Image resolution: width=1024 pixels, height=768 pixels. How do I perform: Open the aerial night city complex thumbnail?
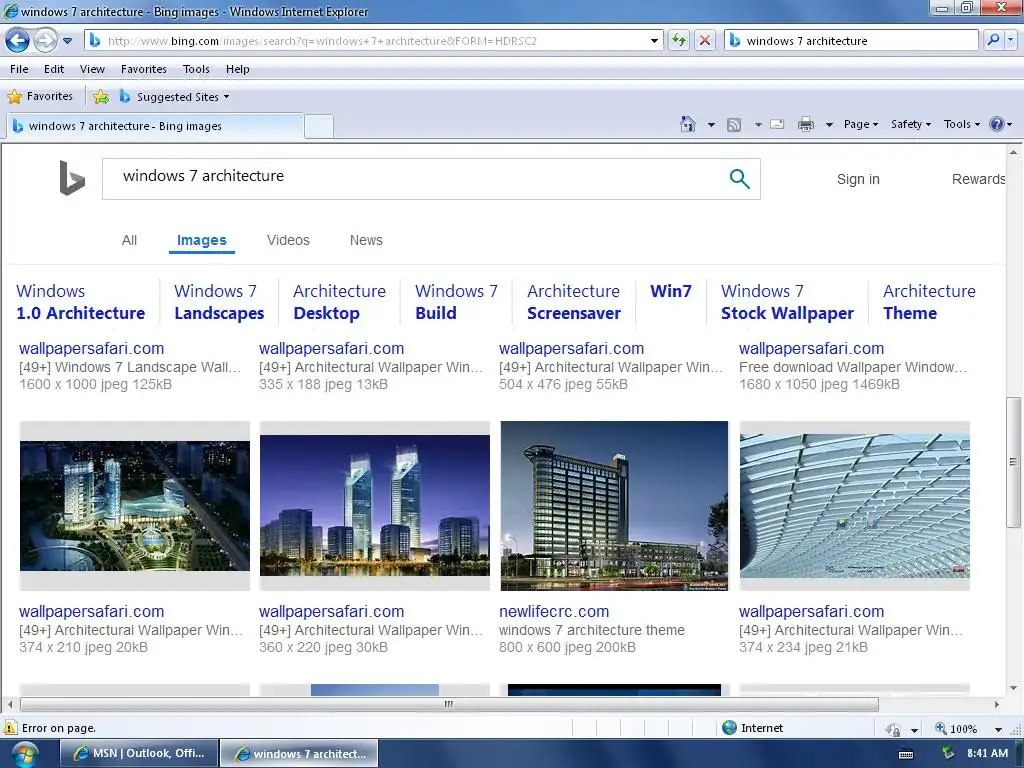point(135,506)
